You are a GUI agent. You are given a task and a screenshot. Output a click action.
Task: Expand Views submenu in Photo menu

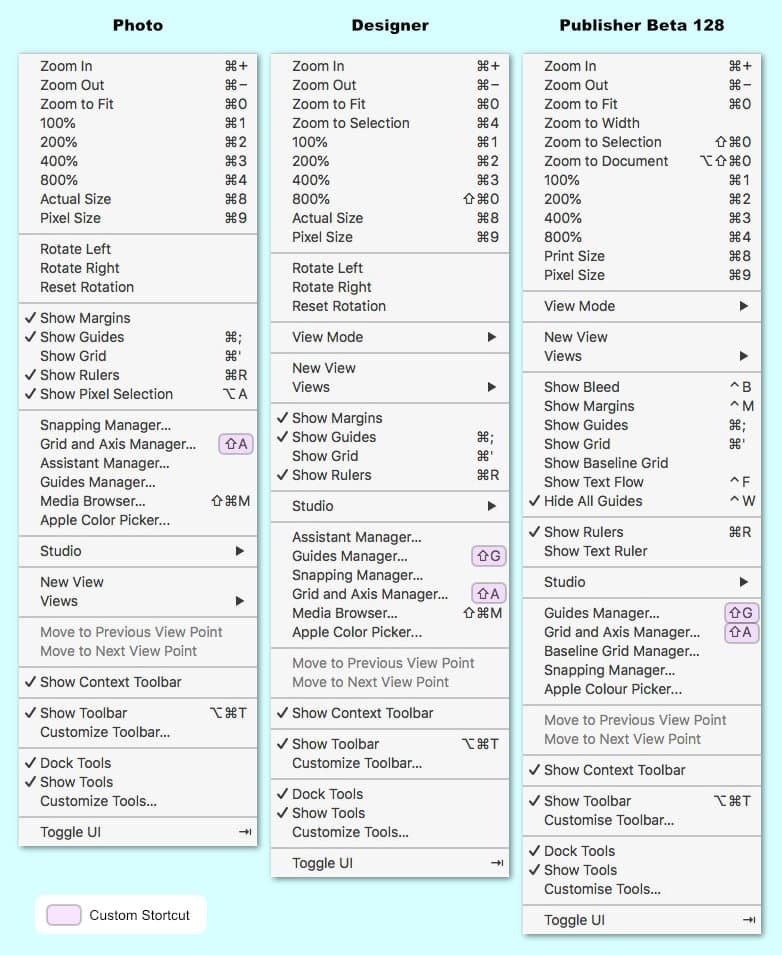[138, 601]
